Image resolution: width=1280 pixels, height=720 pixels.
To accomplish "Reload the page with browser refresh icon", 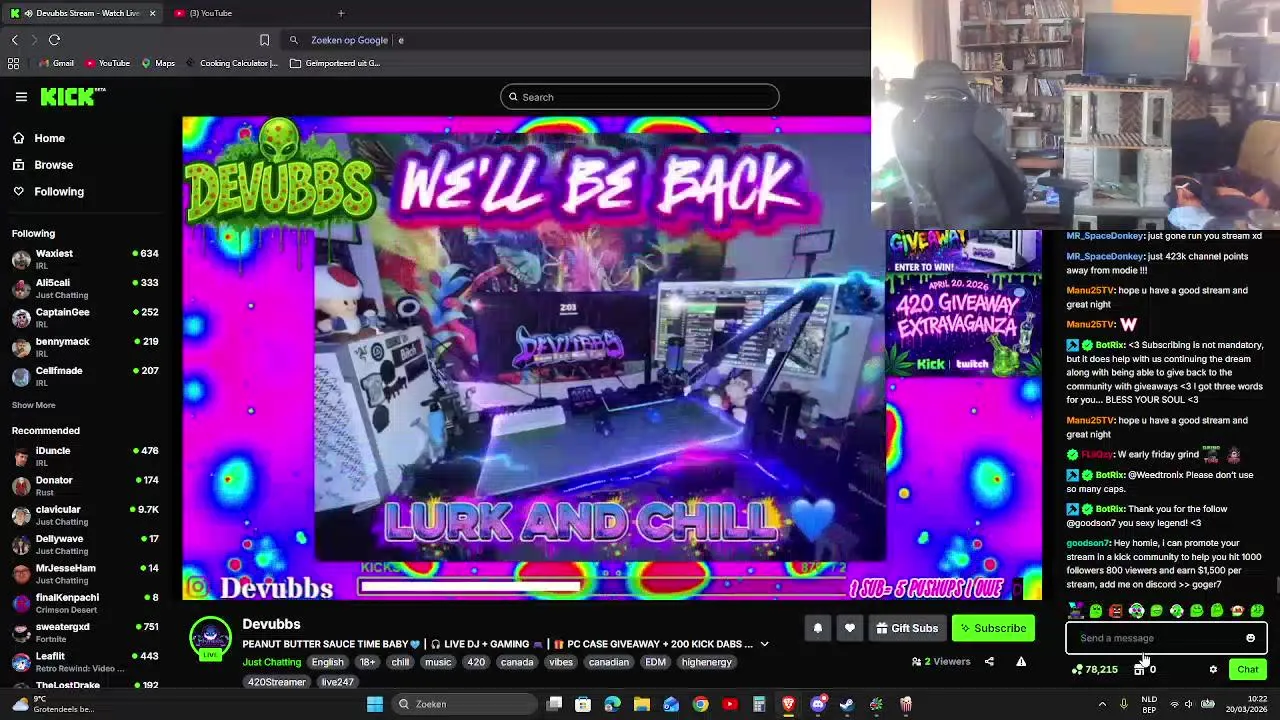I will tap(54, 40).
